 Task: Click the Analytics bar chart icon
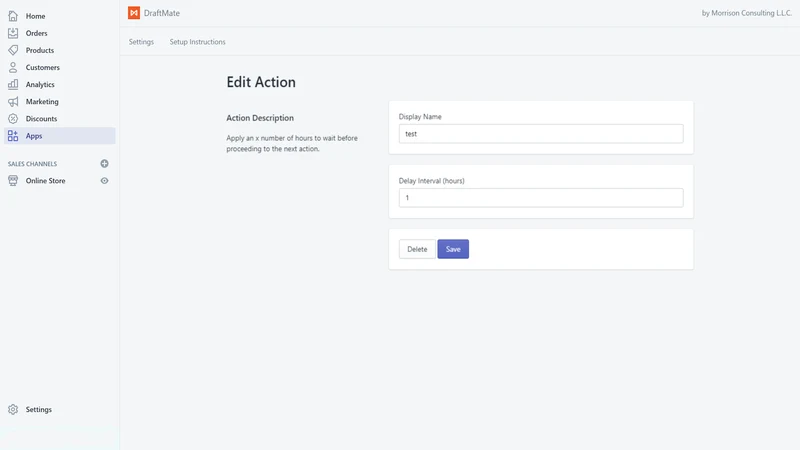click(13, 84)
